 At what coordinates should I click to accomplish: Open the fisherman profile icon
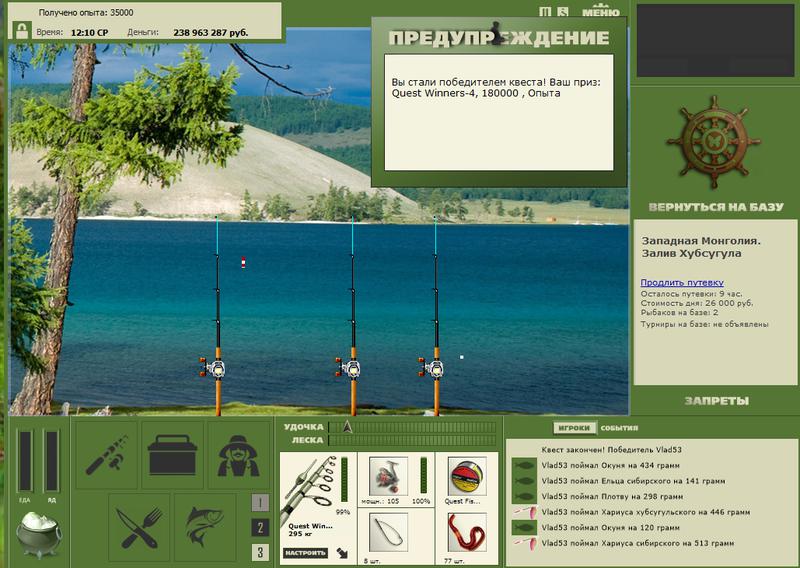[x=238, y=455]
